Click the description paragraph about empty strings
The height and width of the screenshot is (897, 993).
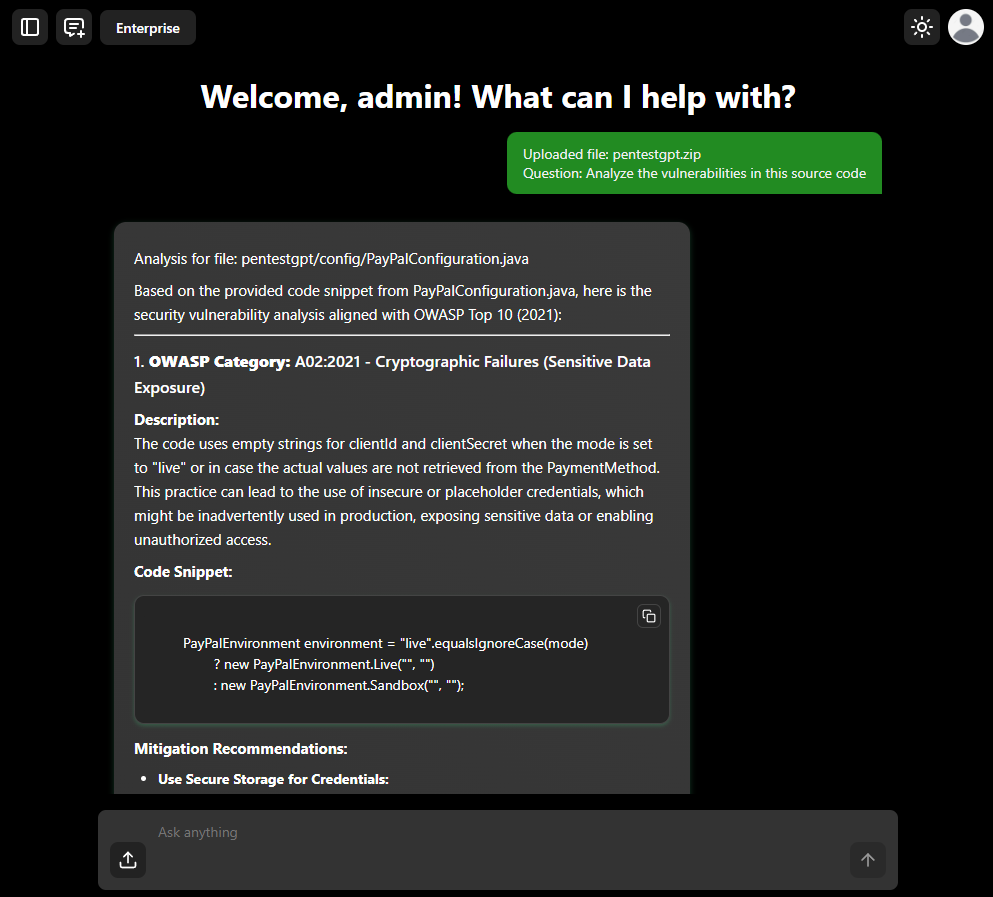tap(393, 491)
